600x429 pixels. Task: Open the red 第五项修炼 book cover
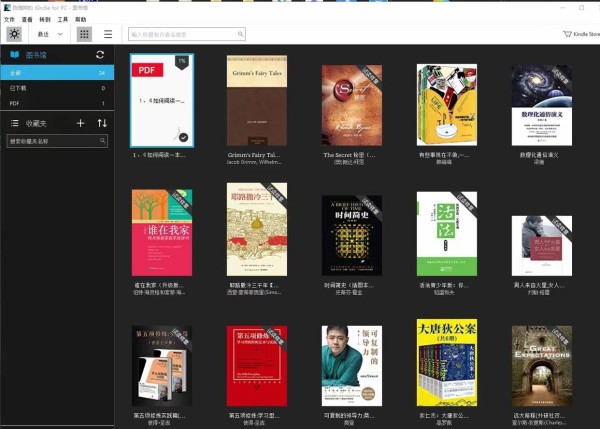point(257,366)
